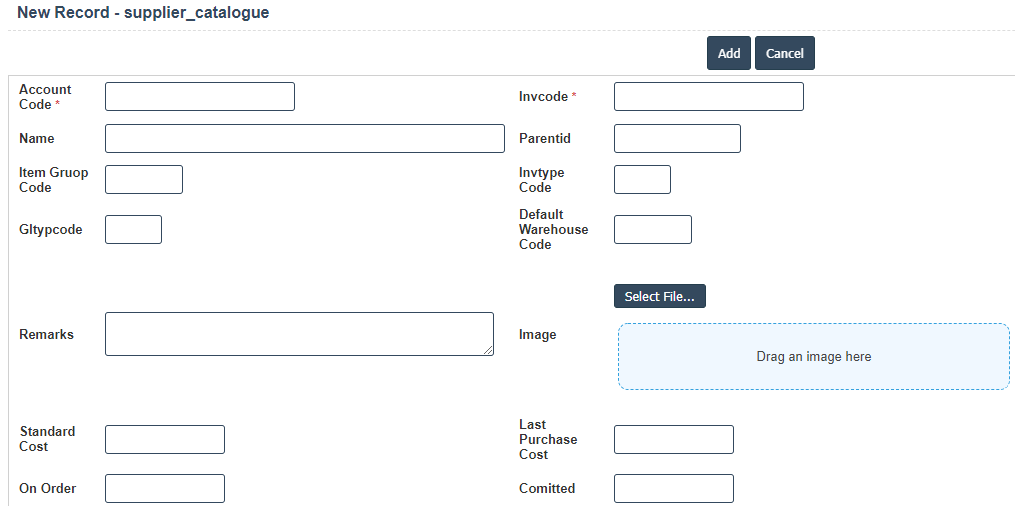Click into the Parentid field
This screenshot has height=506, width=1015.
(677, 139)
